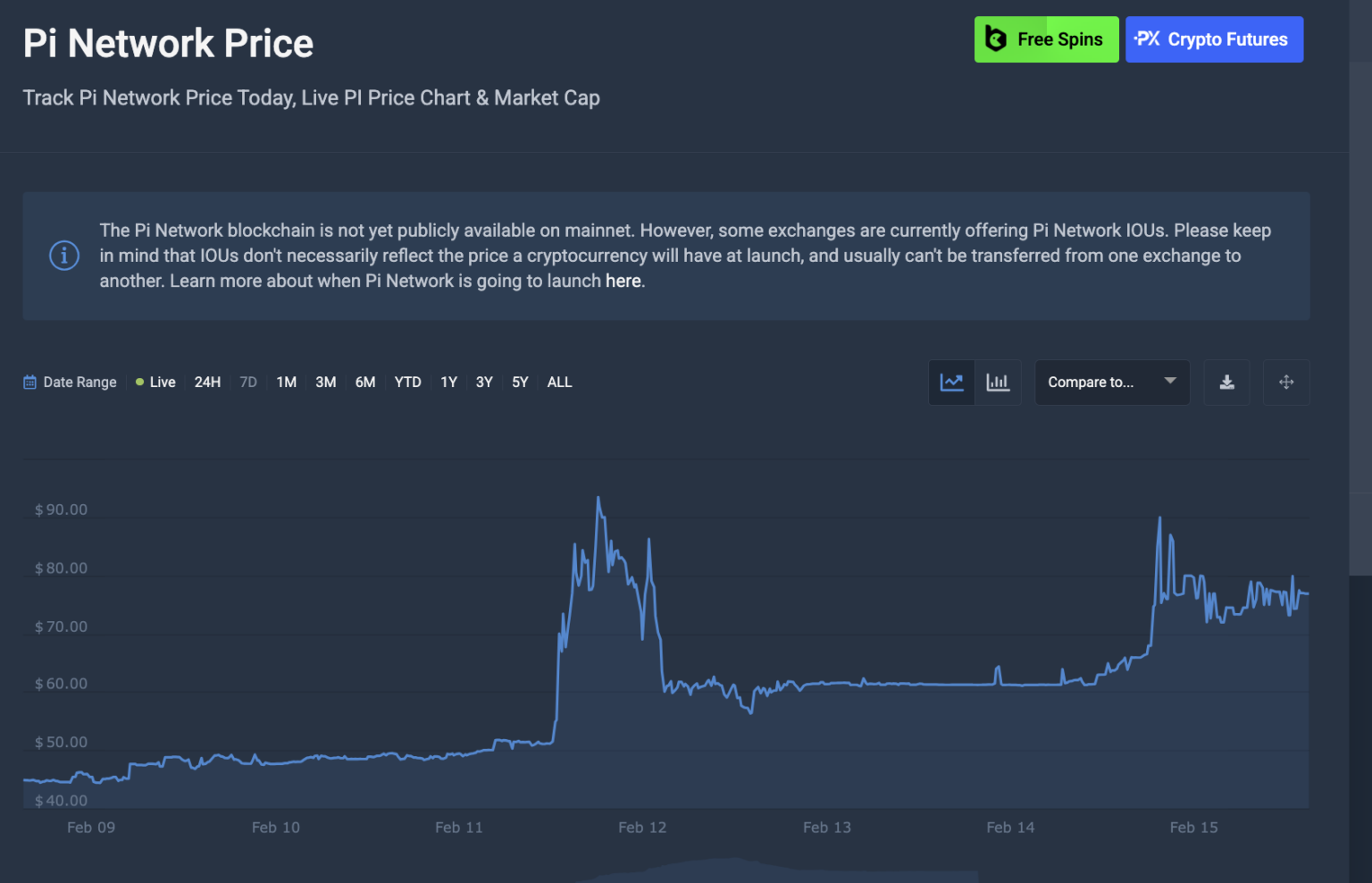
Task: Activate the pan/move chart tool
Action: 1286,382
